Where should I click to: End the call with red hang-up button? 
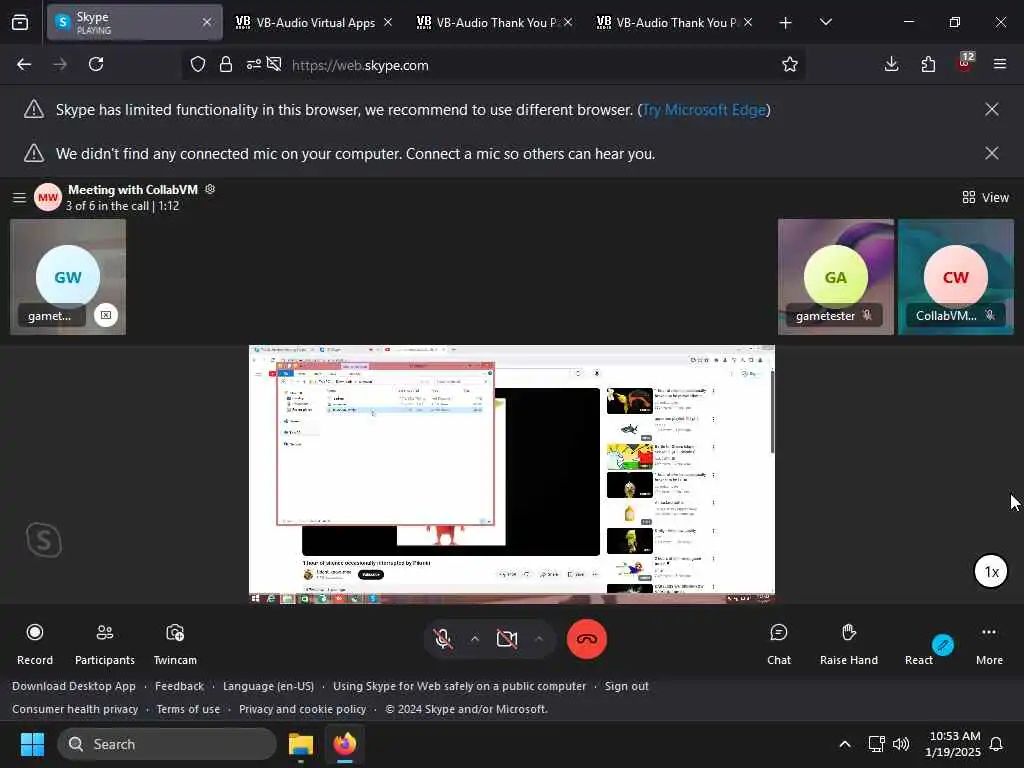coord(586,639)
